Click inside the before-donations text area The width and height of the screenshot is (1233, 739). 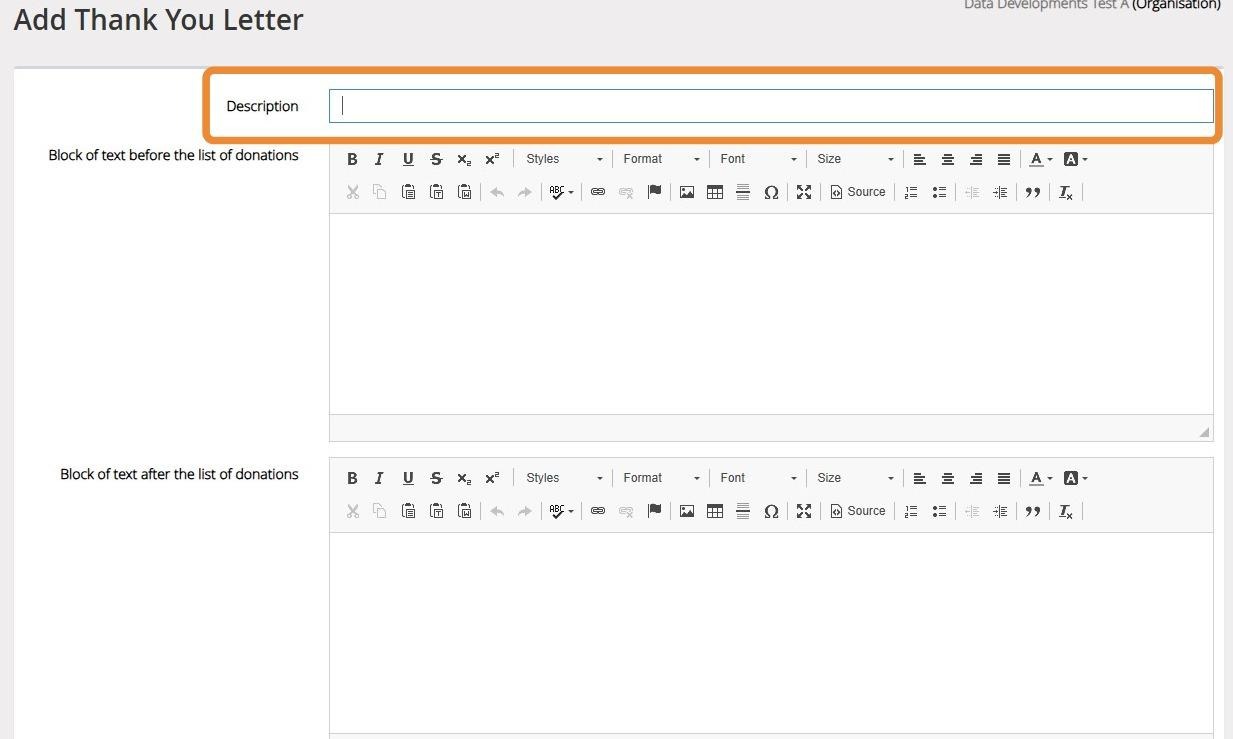point(771,314)
